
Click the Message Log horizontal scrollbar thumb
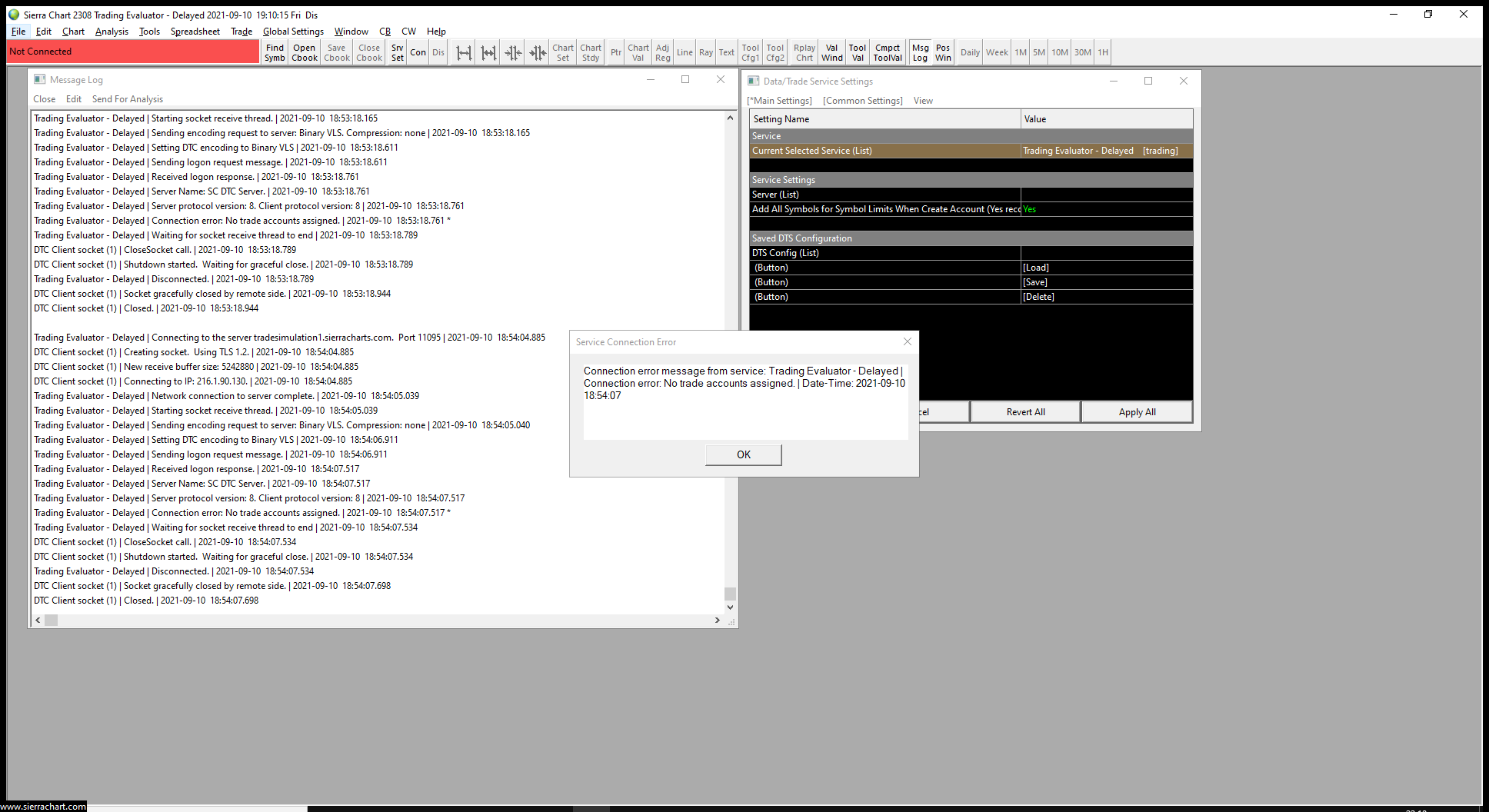52,620
